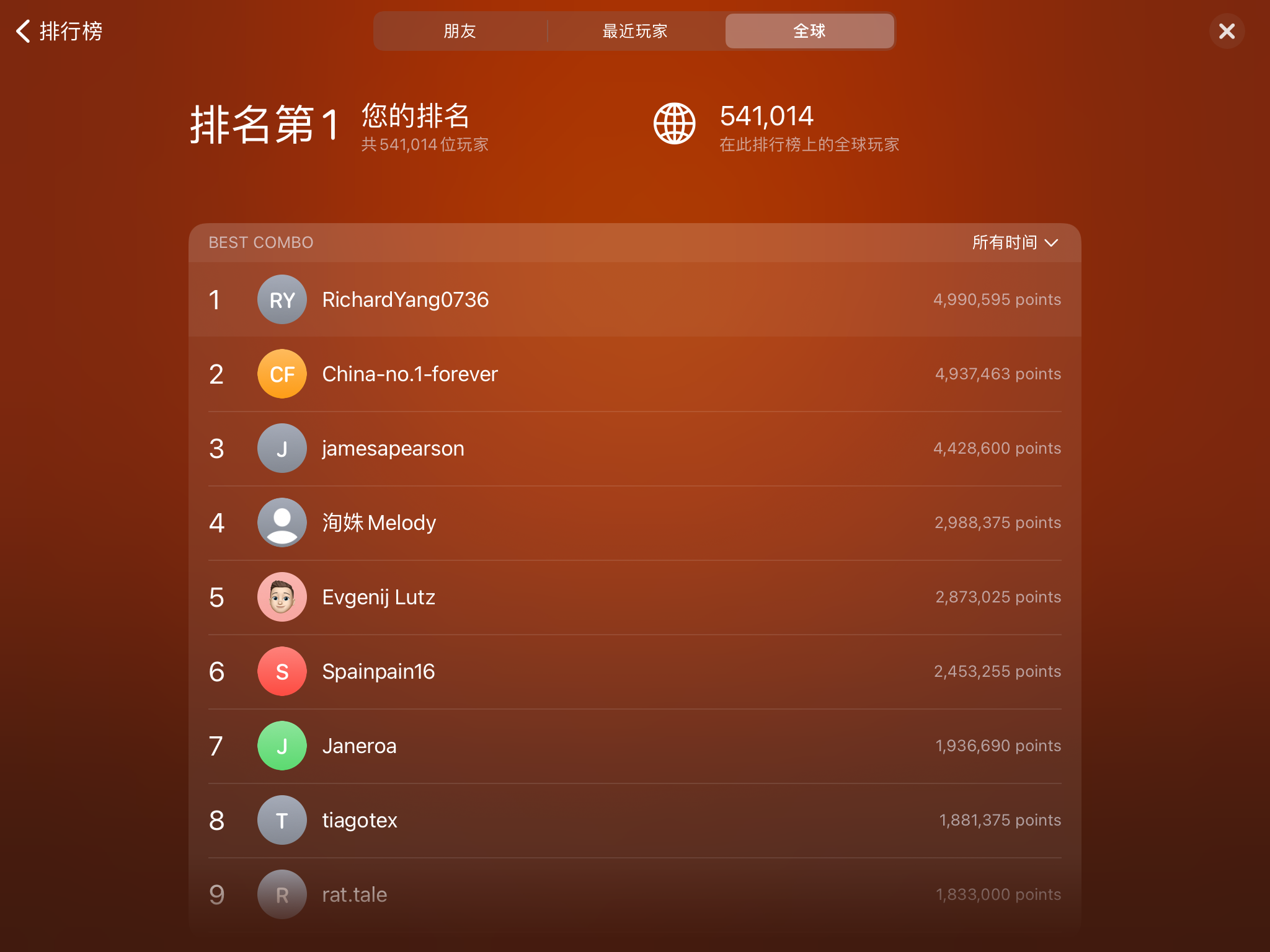The width and height of the screenshot is (1270, 952).
Task: Open 洵姝 Melody's default avatar
Action: click(x=282, y=522)
